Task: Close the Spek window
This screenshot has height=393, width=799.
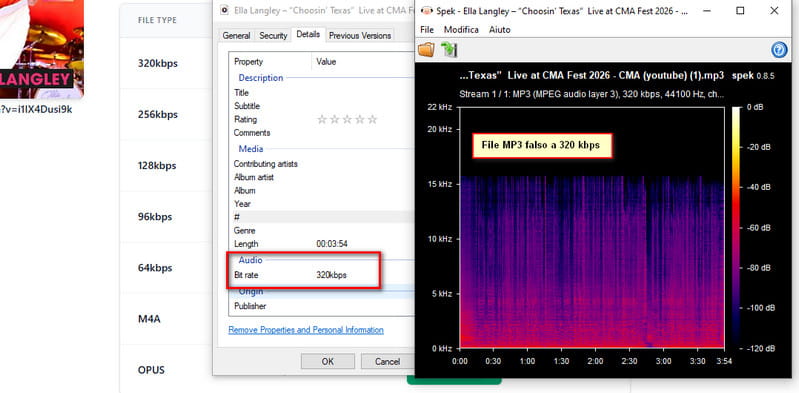Action: (774, 11)
